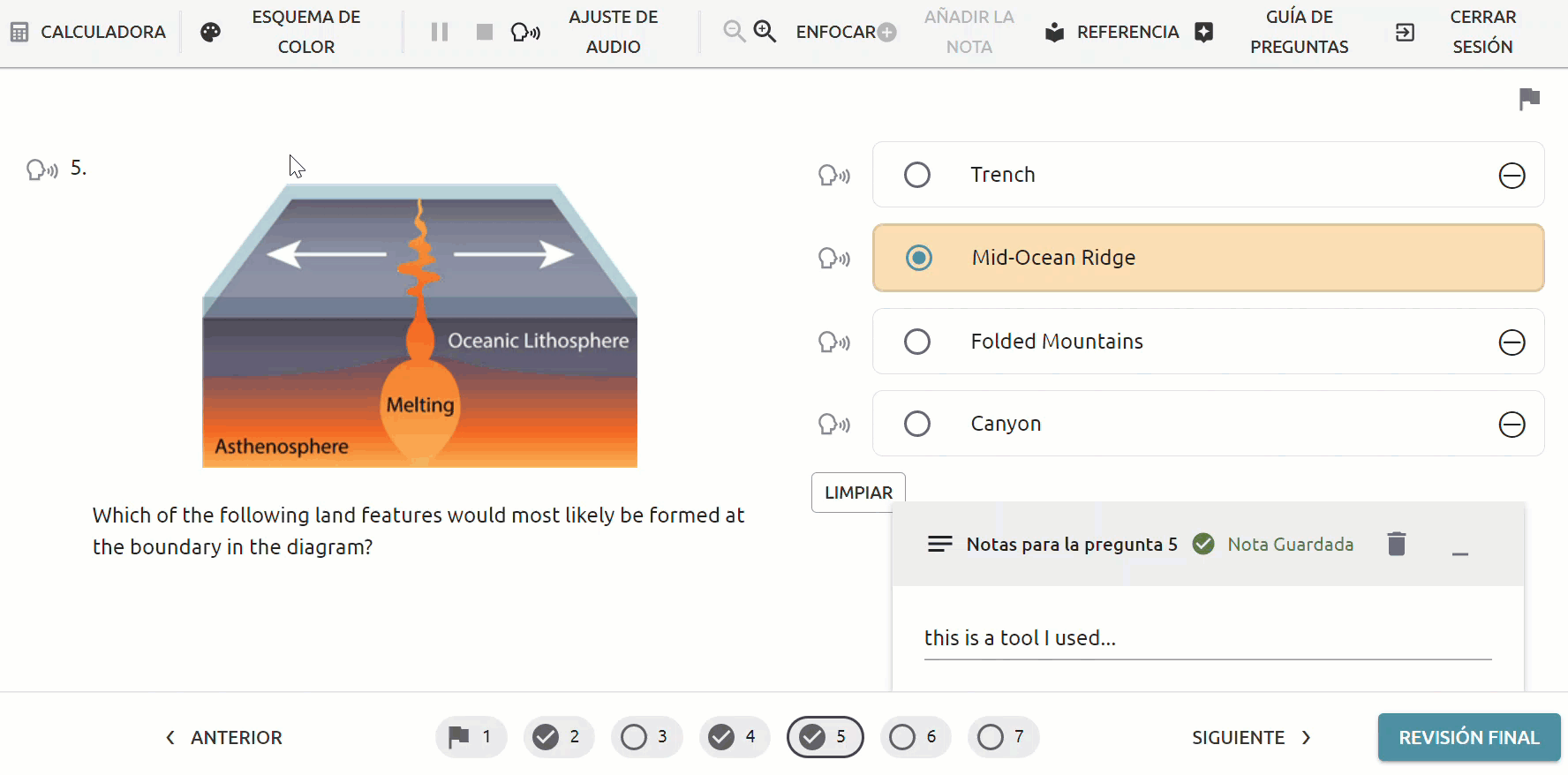Pause the audio playback

(x=440, y=32)
